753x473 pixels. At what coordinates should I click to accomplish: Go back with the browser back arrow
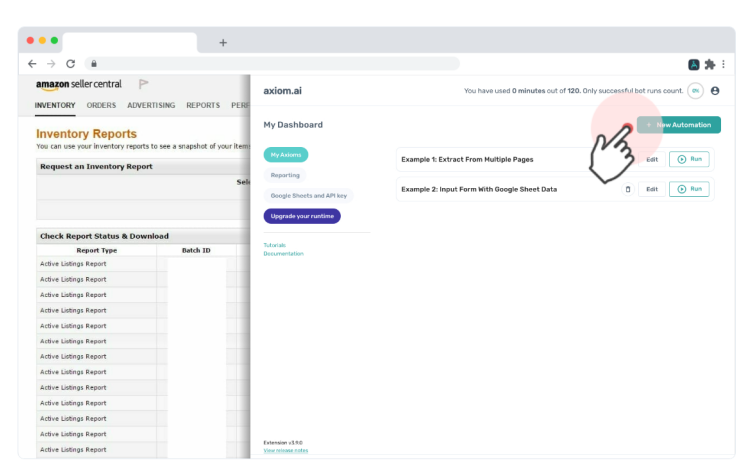point(32,64)
